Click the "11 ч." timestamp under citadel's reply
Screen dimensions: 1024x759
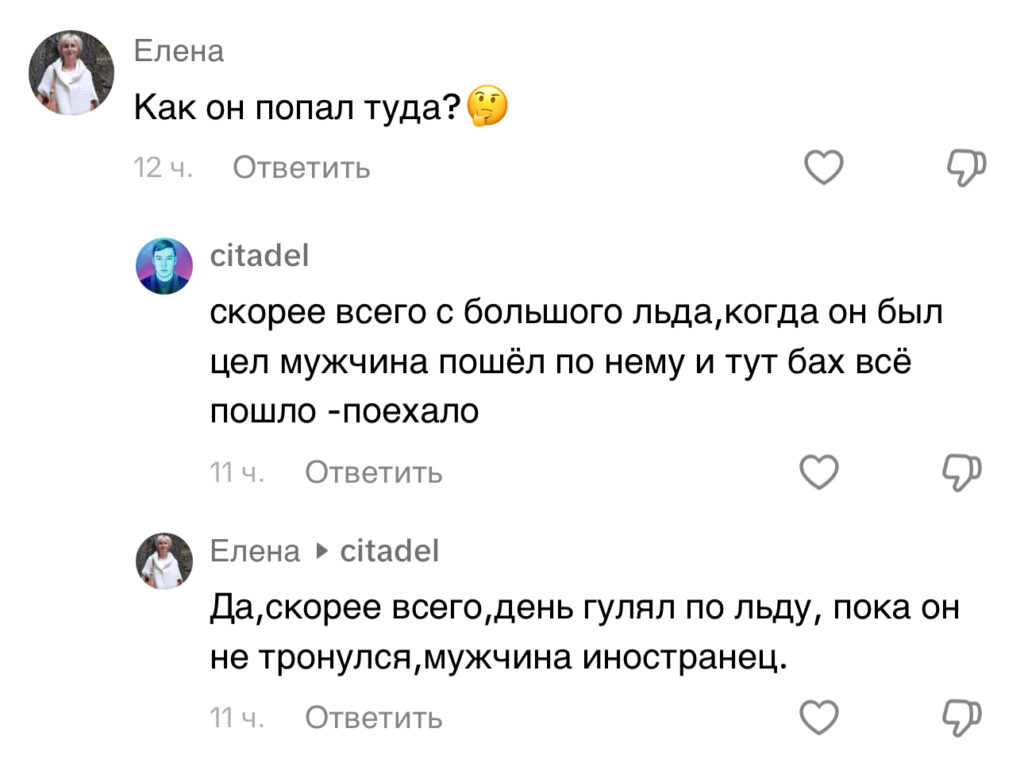pyautogui.click(x=238, y=473)
